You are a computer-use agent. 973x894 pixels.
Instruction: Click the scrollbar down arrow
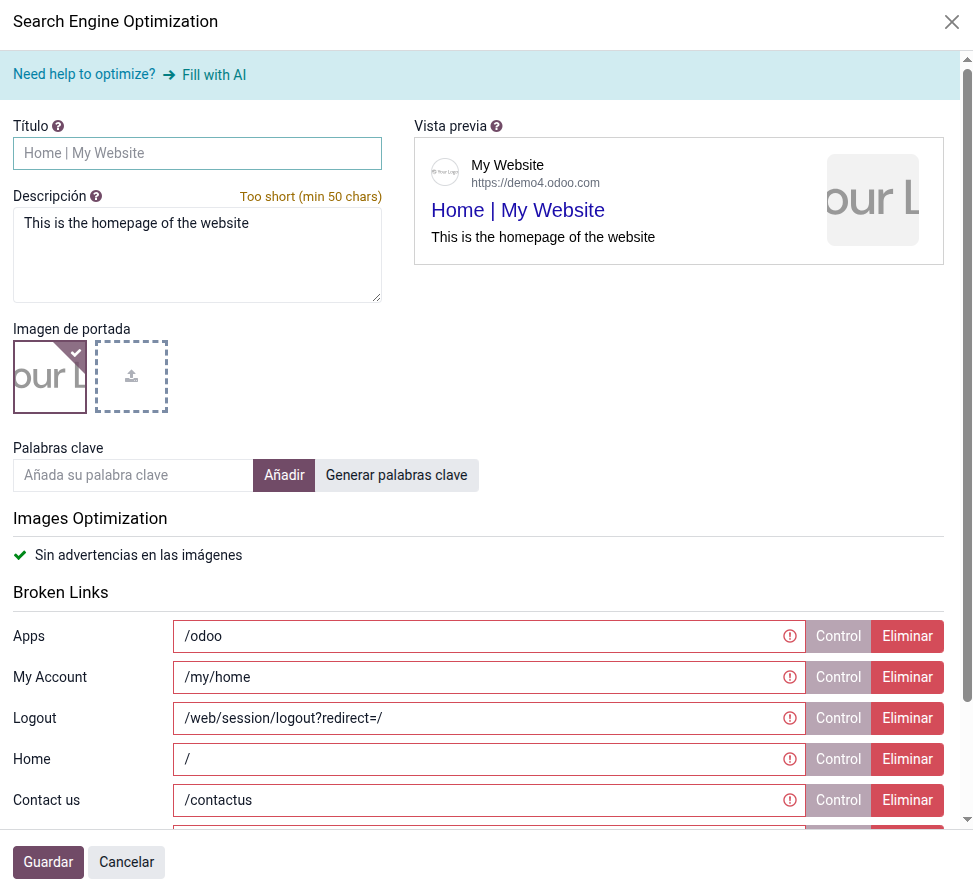coord(966,819)
